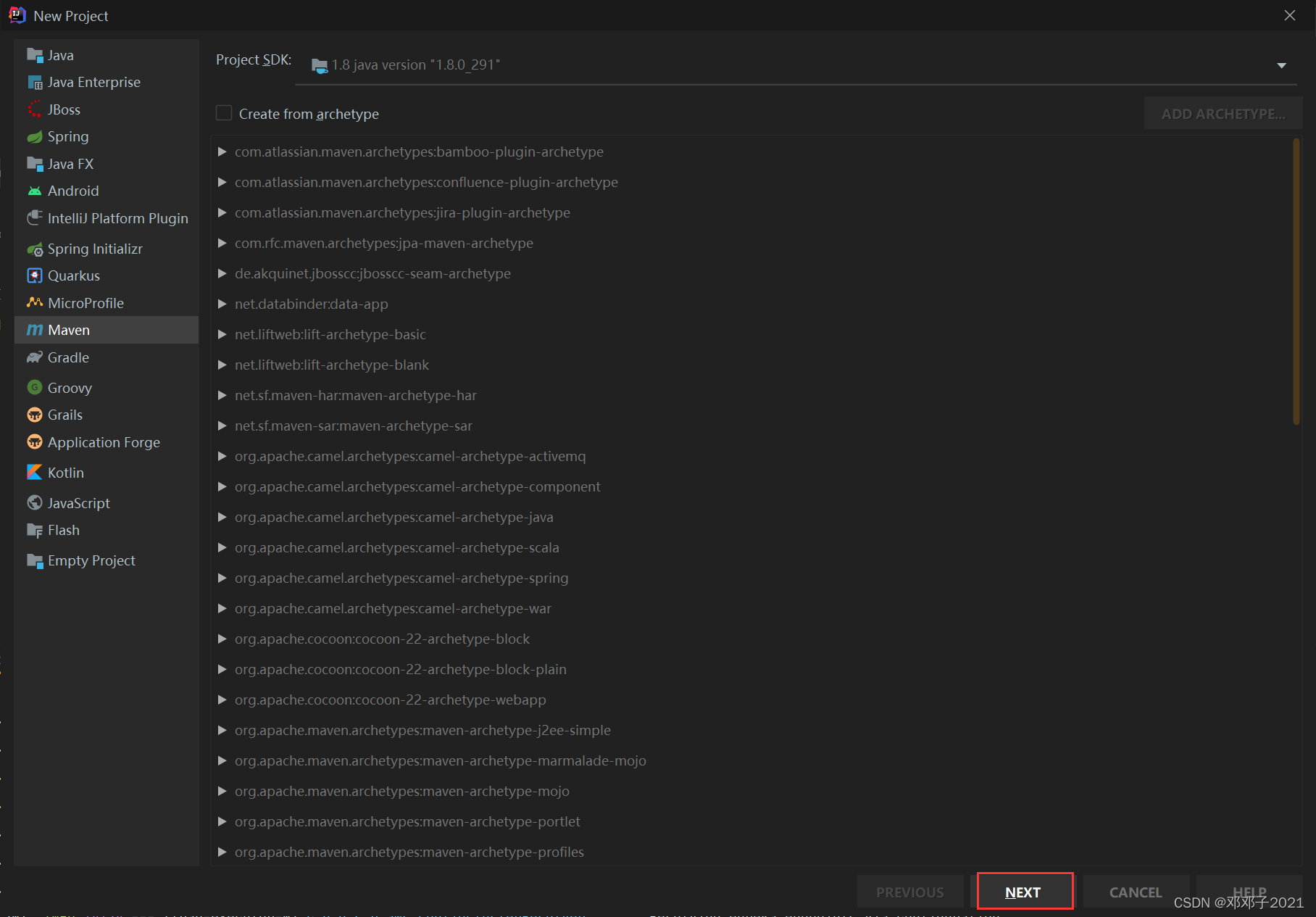Click the Gradle elephant icon
1316x917 pixels.
35,357
